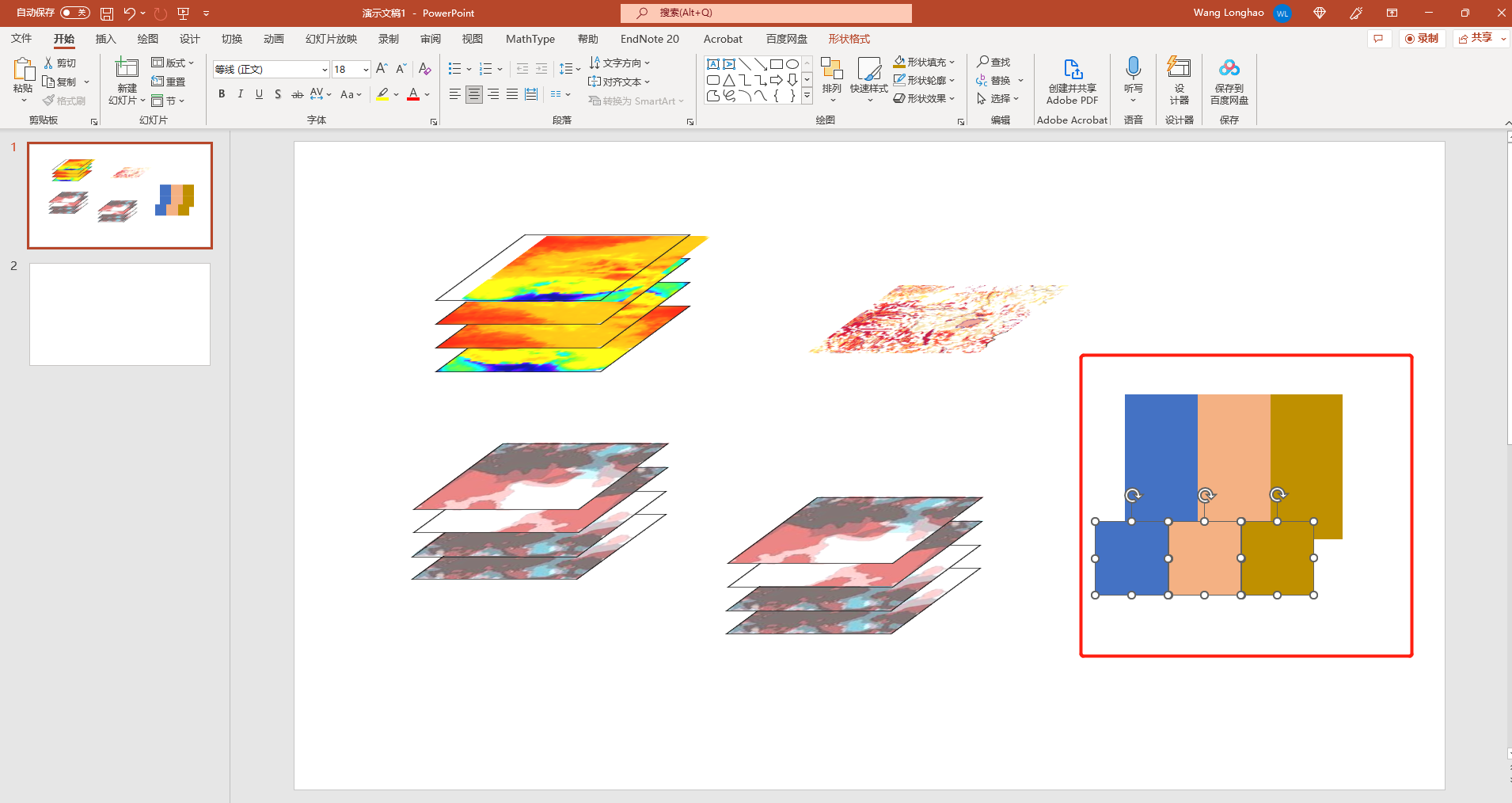Open the Shape Format (形状格式) tab
This screenshot has width=1512, height=803.
tap(849, 39)
